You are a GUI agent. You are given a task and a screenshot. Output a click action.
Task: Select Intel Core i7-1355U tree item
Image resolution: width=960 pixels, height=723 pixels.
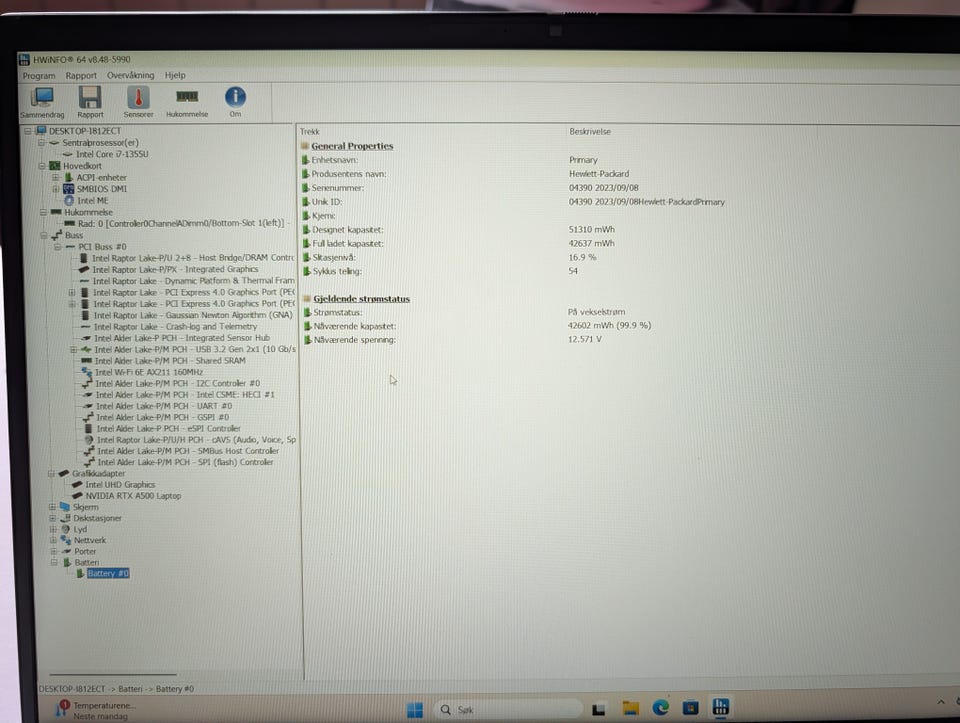pos(112,154)
